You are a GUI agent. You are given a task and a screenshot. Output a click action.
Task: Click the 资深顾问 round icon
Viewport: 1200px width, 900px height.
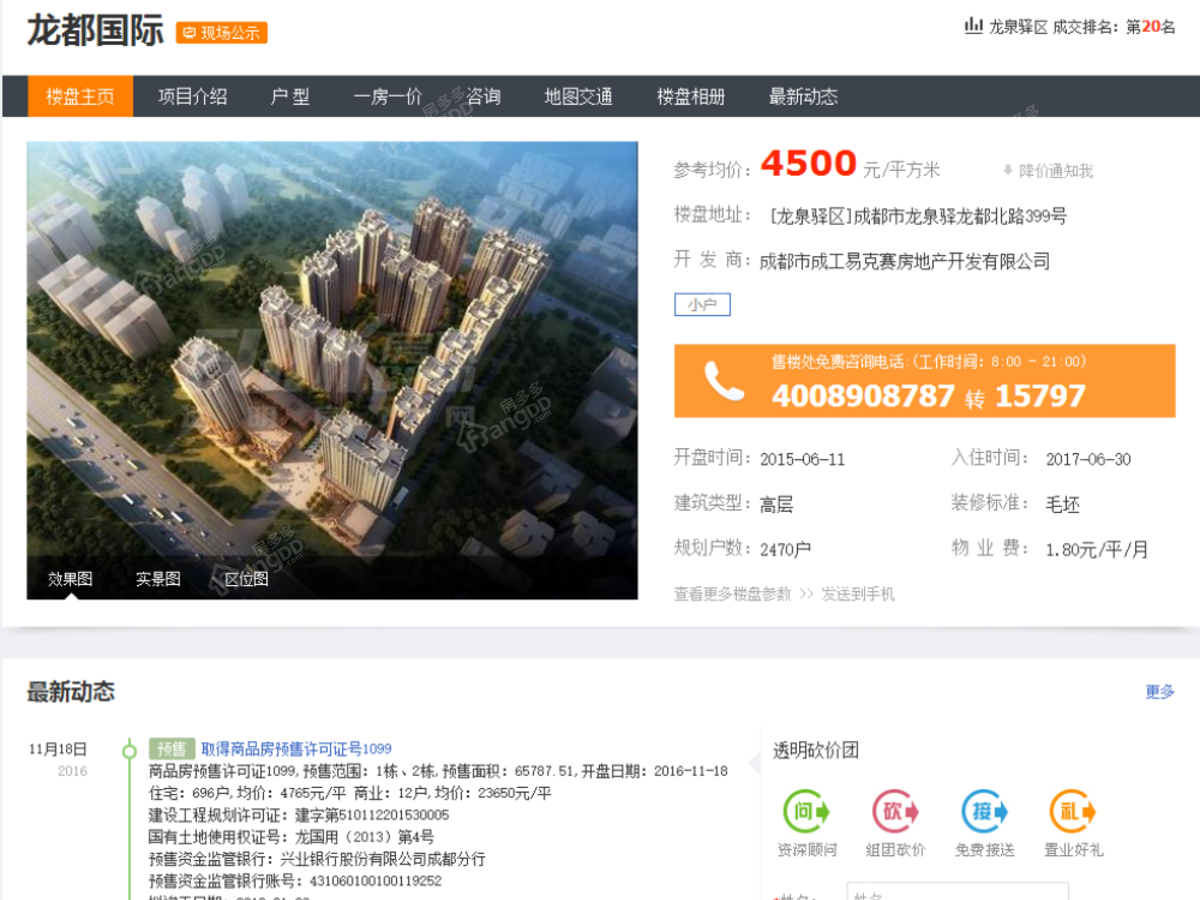coord(807,811)
